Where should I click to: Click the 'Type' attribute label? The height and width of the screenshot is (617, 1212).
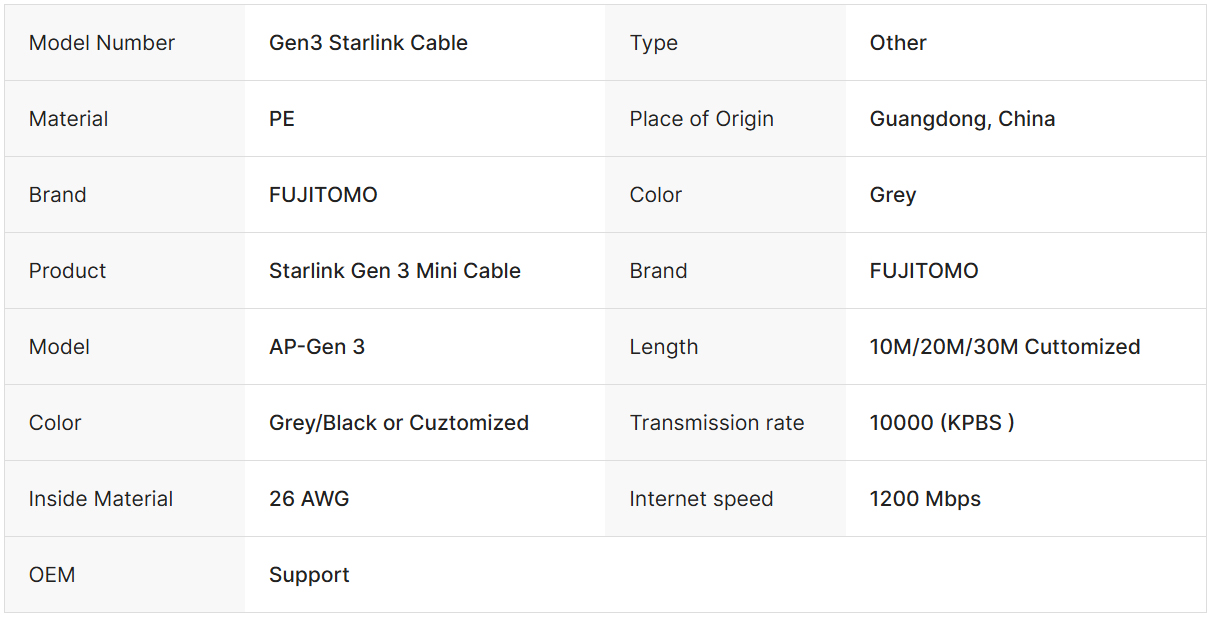click(653, 43)
